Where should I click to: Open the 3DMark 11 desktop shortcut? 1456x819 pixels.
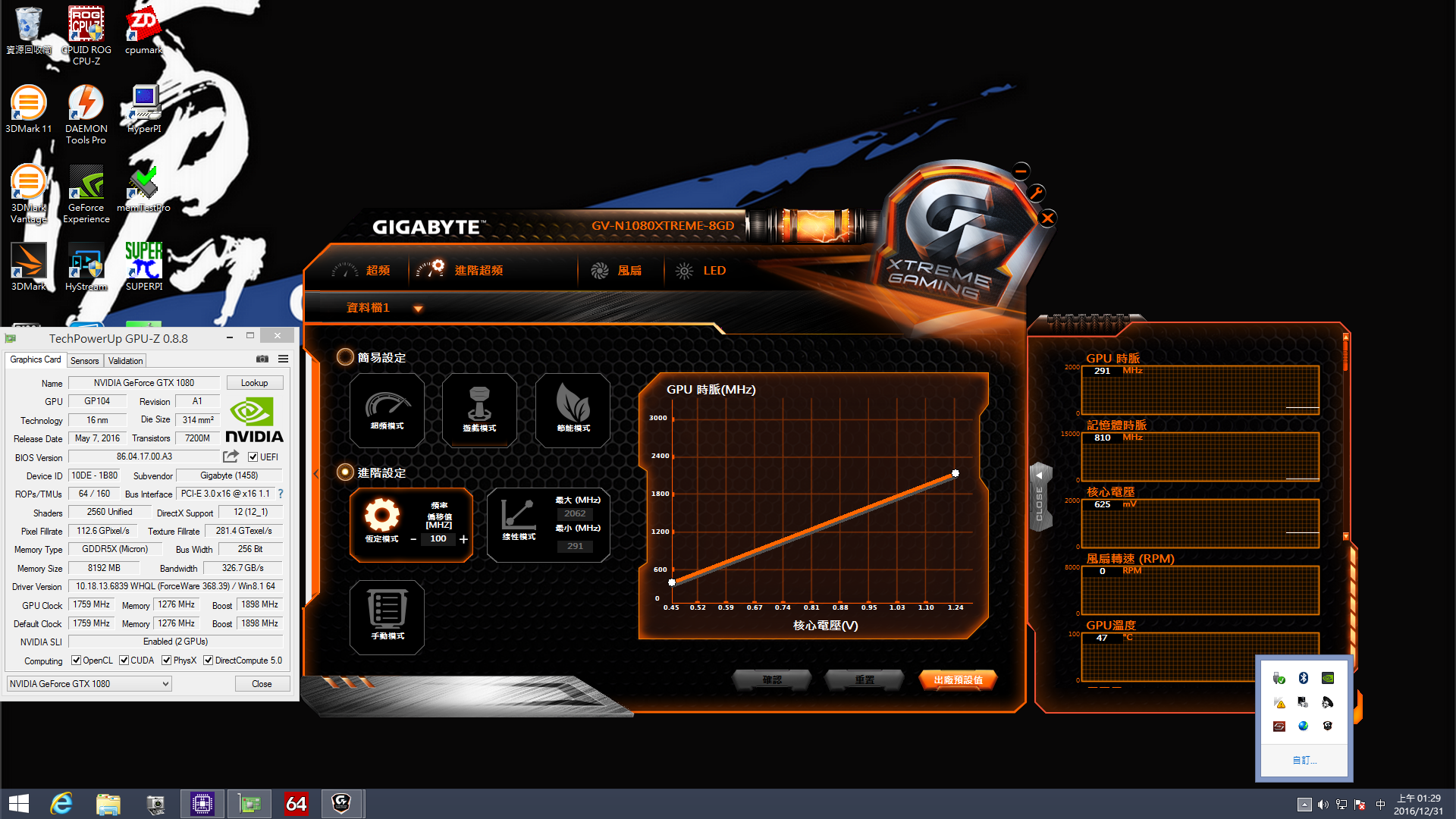point(29,110)
